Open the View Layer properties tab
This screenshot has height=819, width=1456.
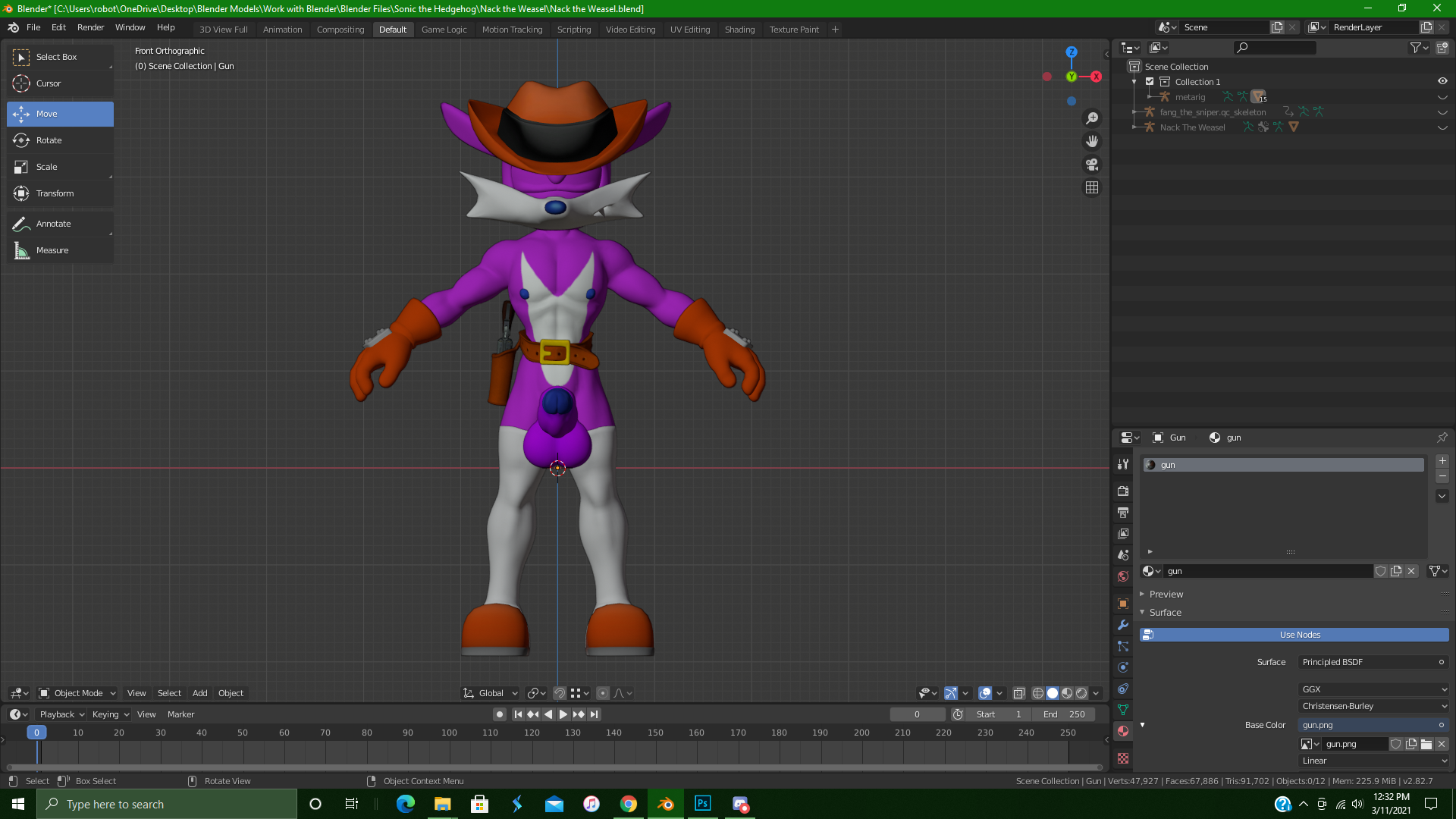pyautogui.click(x=1123, y=534)
